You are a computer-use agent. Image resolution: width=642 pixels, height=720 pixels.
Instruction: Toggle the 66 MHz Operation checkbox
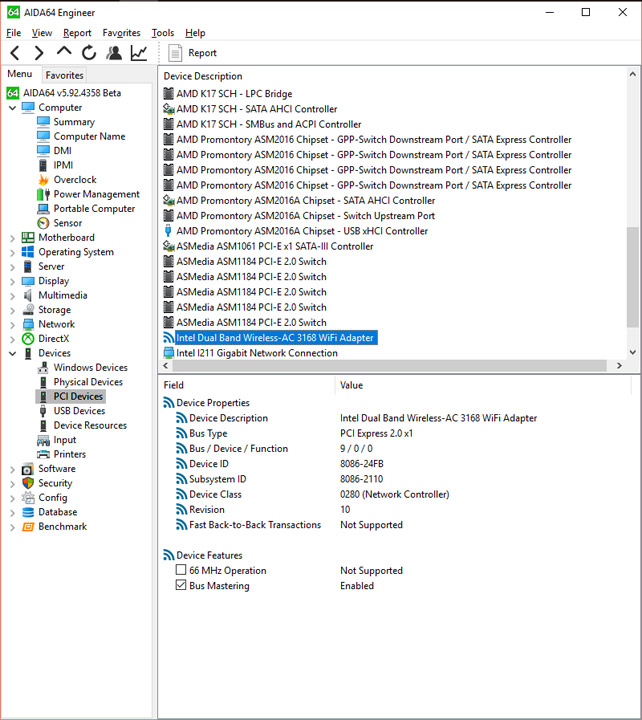coord(181,570)
